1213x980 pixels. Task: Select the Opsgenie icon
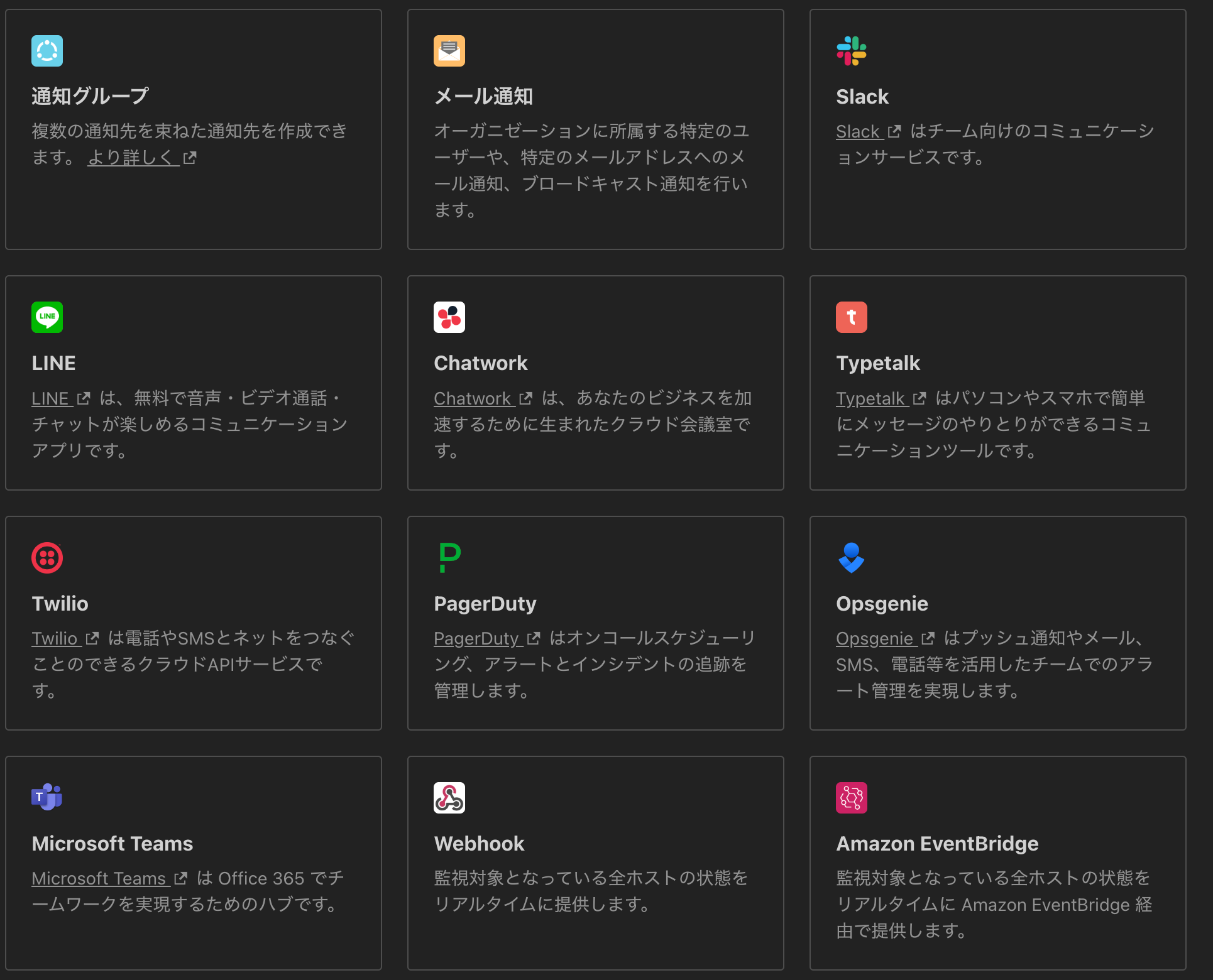[x=852, y=558]
